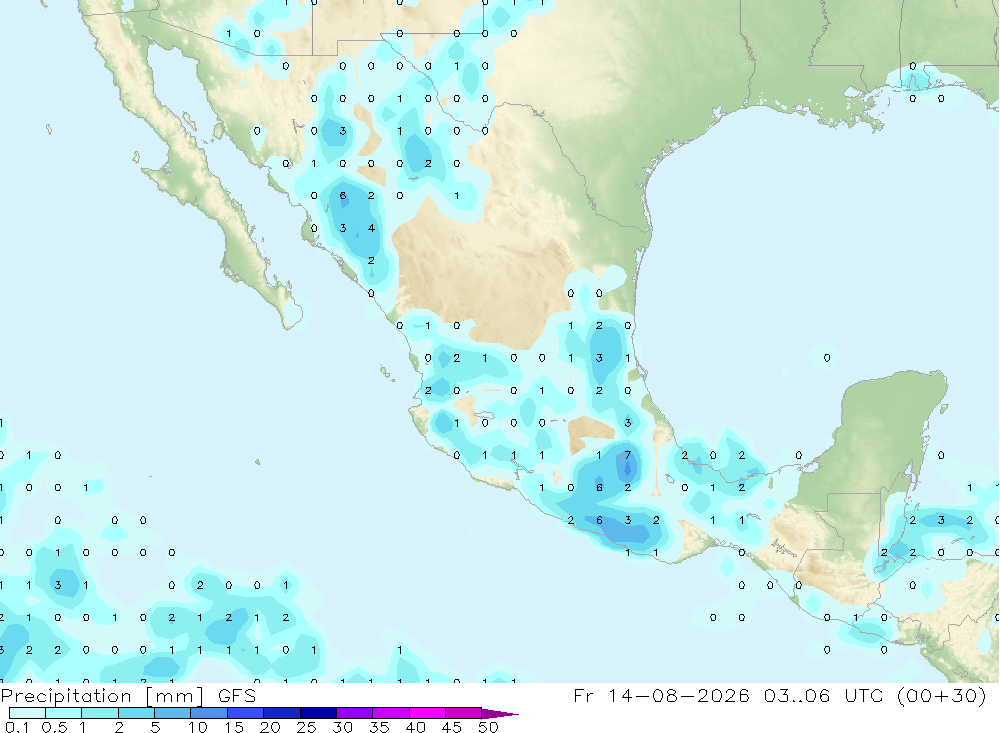Click the over-50 mm legend arrow tip
1000x733 pixels.
click(x=500, y=714)
